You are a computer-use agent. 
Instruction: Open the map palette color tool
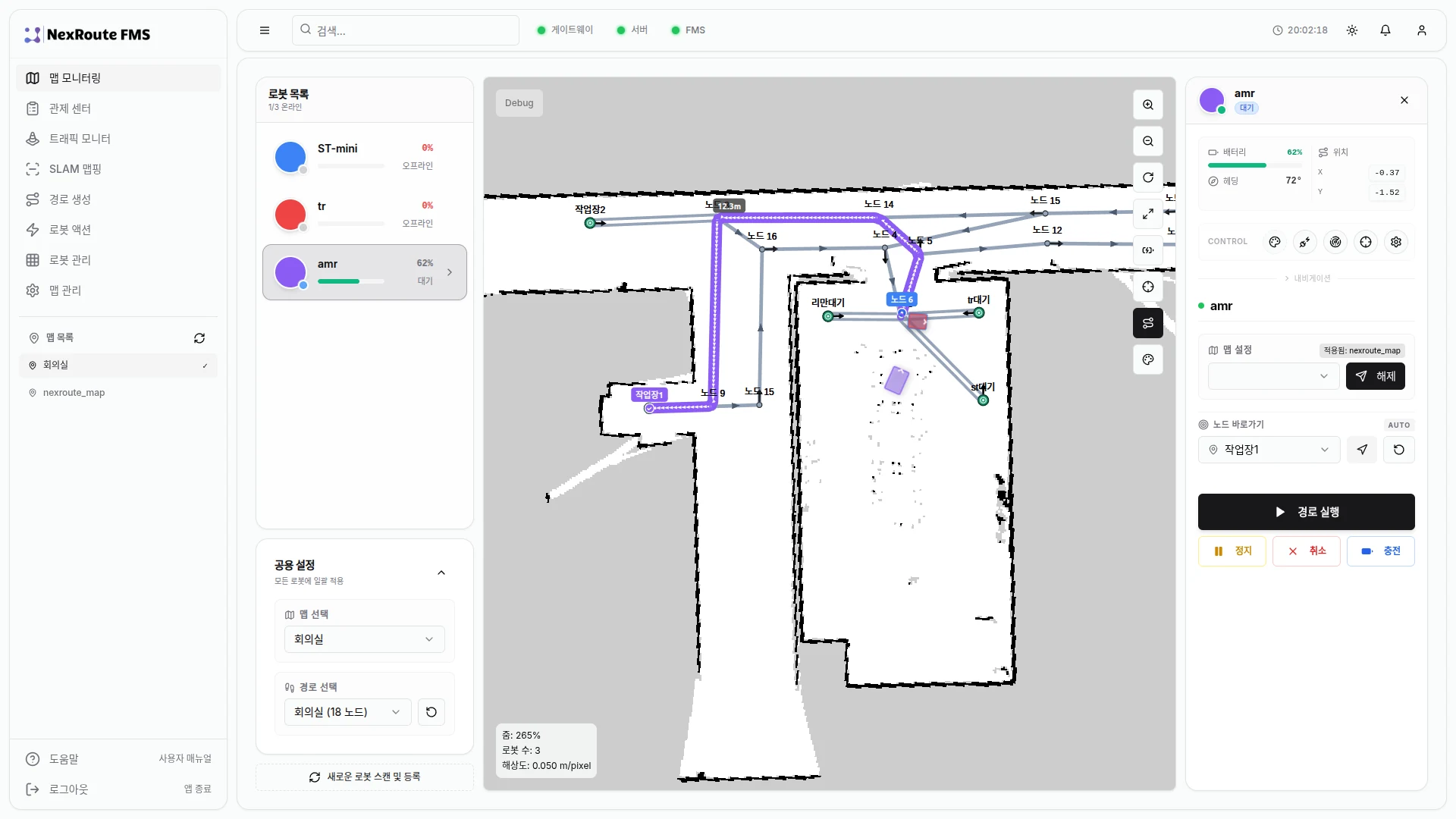click(x=1148, y=359)
